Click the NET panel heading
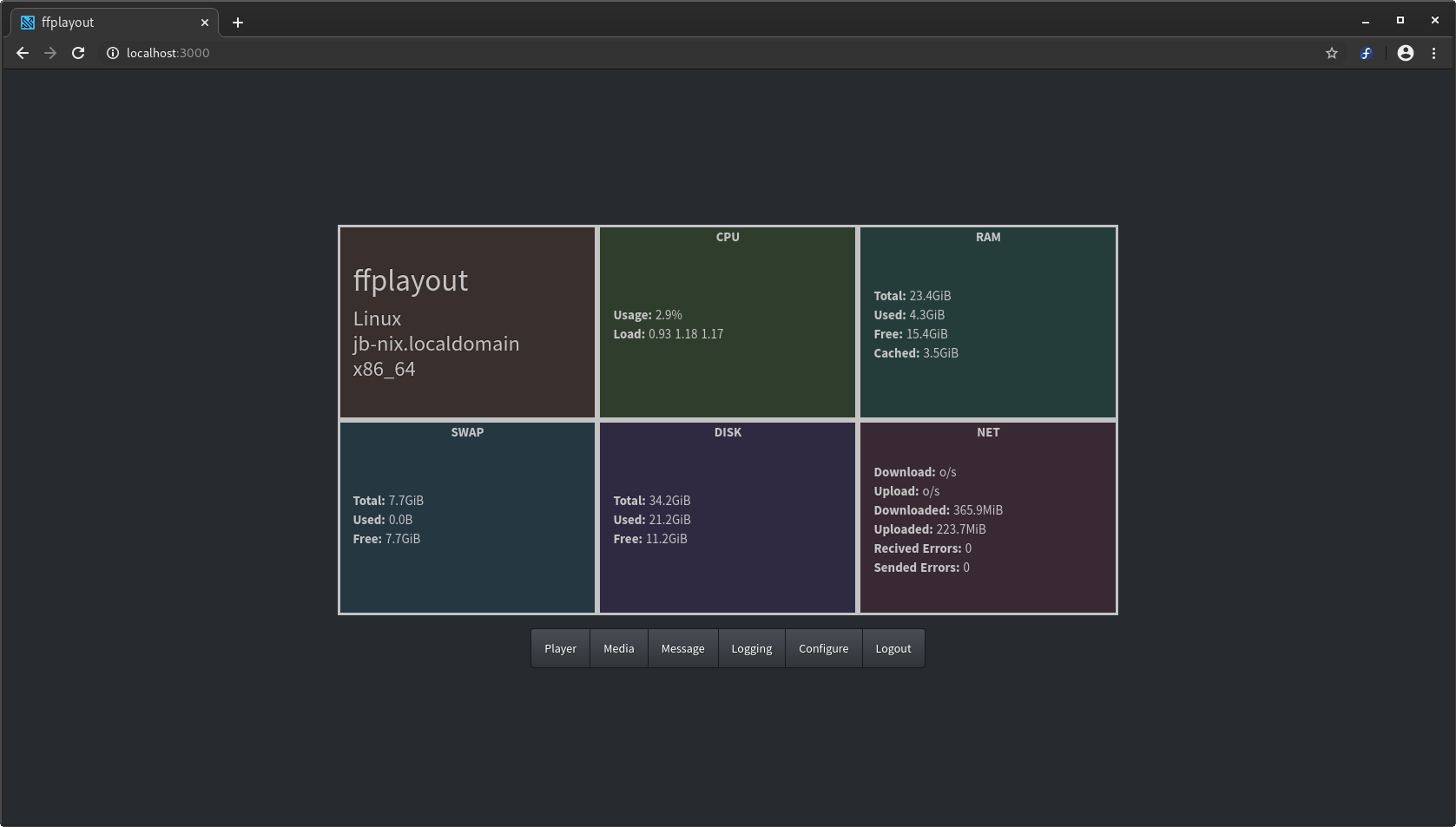The image size is (1456, 827). [988, 432]
